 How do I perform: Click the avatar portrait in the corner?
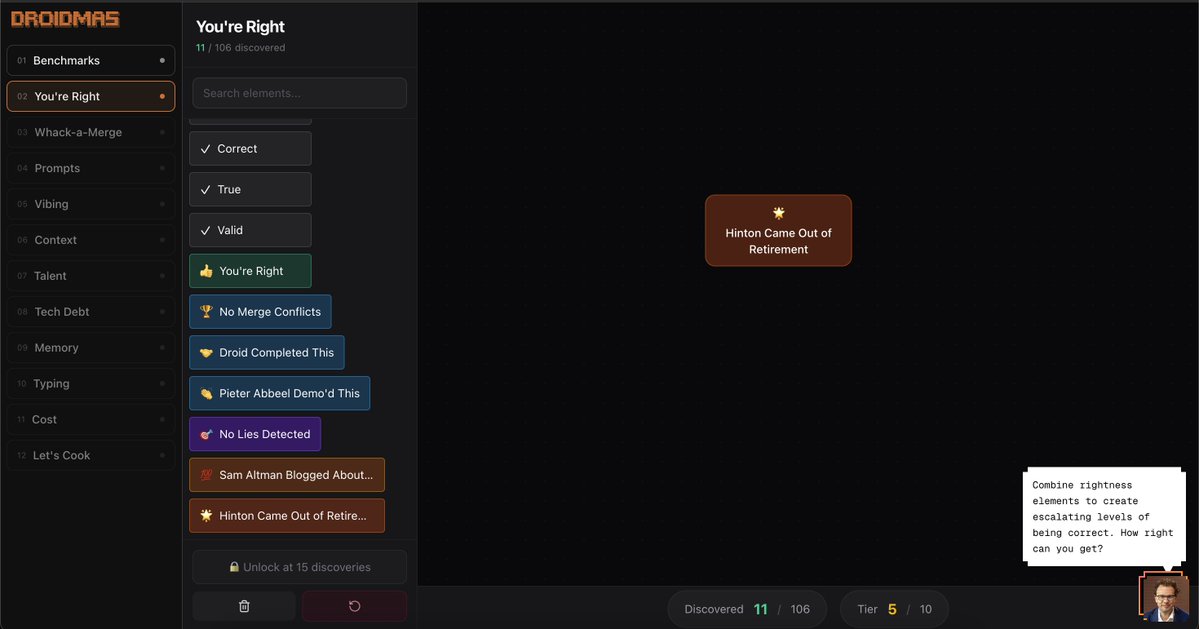(x=1165, y=598)
